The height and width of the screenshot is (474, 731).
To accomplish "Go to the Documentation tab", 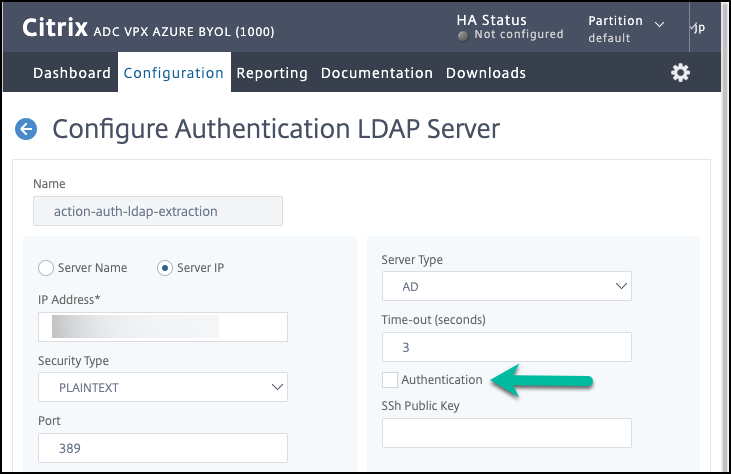I will 376,73.
